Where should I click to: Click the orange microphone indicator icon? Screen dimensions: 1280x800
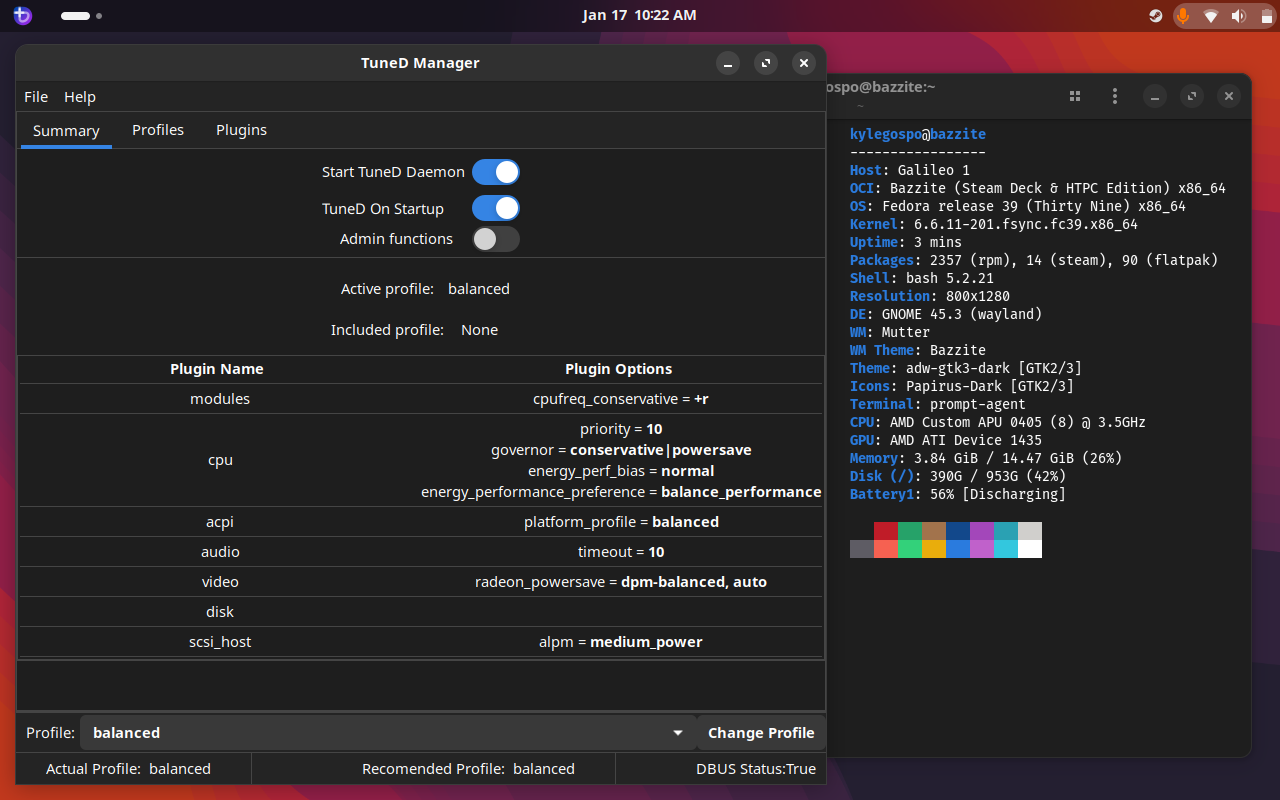[1183, 16]
